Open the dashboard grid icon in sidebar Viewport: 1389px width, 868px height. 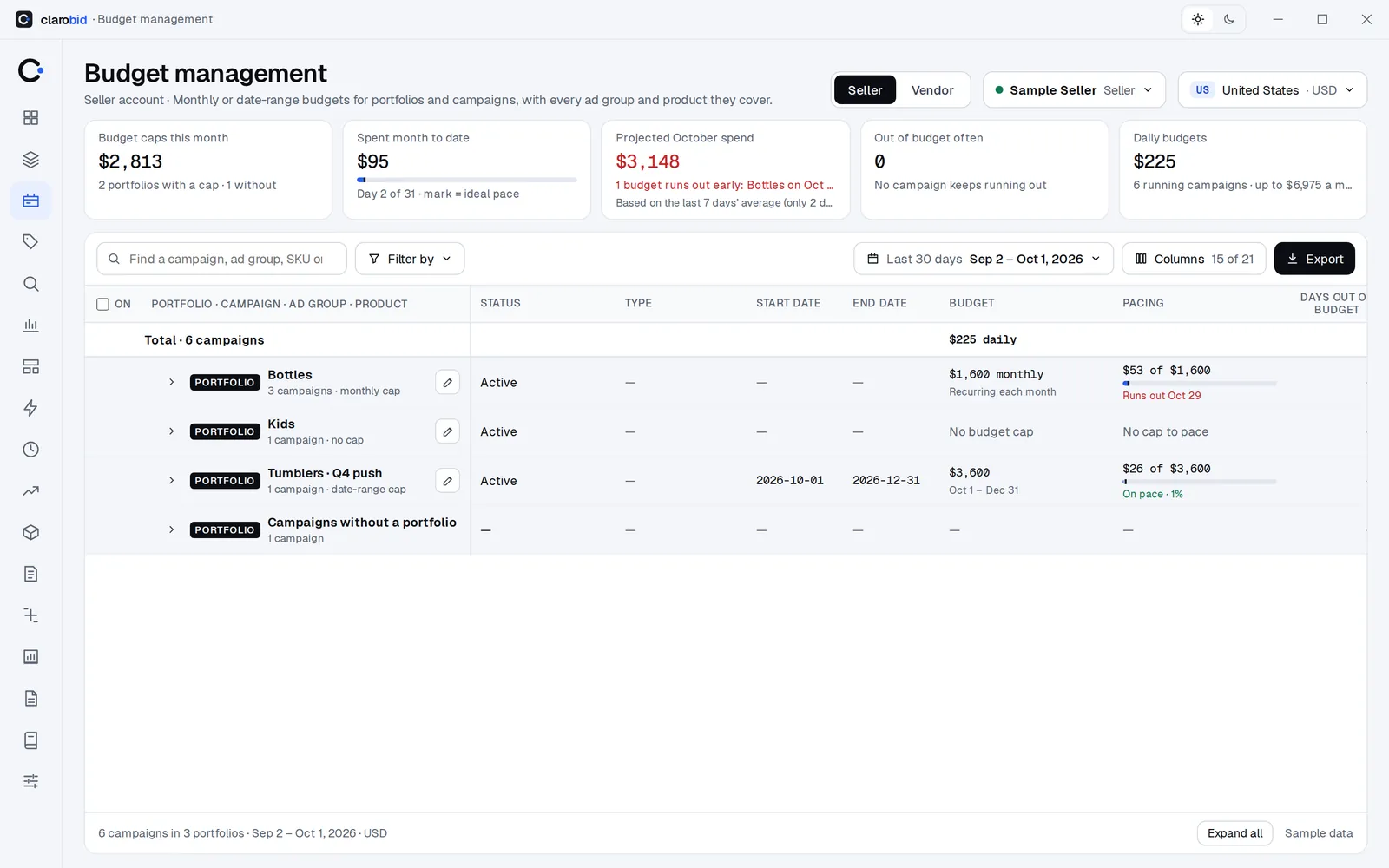click(x=30, y=118)
